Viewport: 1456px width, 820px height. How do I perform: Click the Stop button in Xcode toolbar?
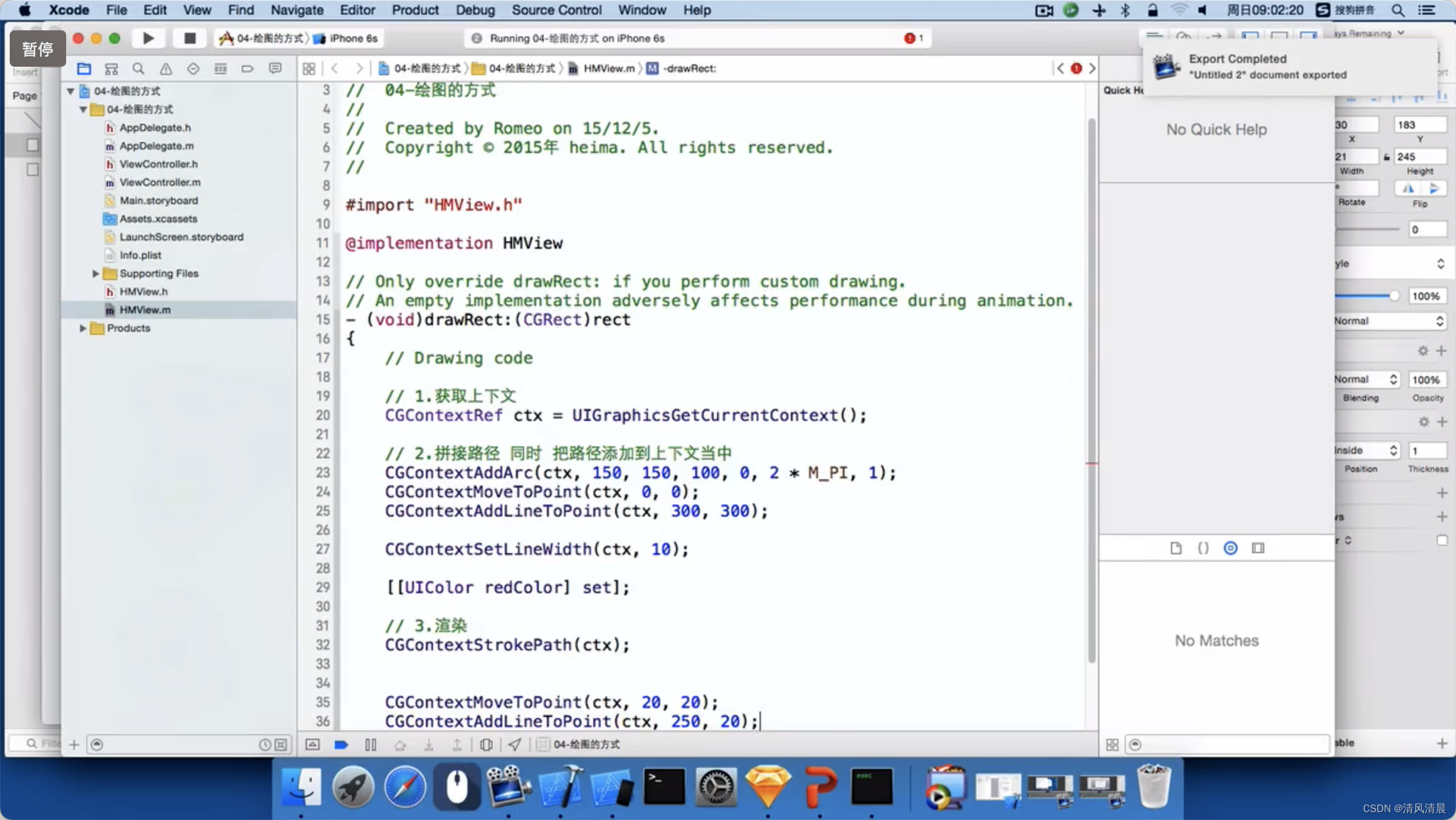[x=190, y=38]
